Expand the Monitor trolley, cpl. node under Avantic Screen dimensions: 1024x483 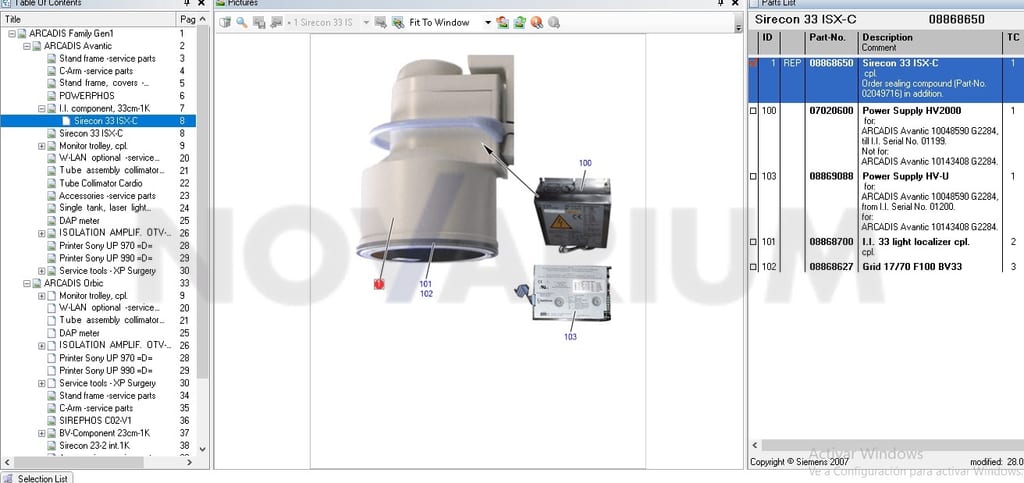click(42, 146)
